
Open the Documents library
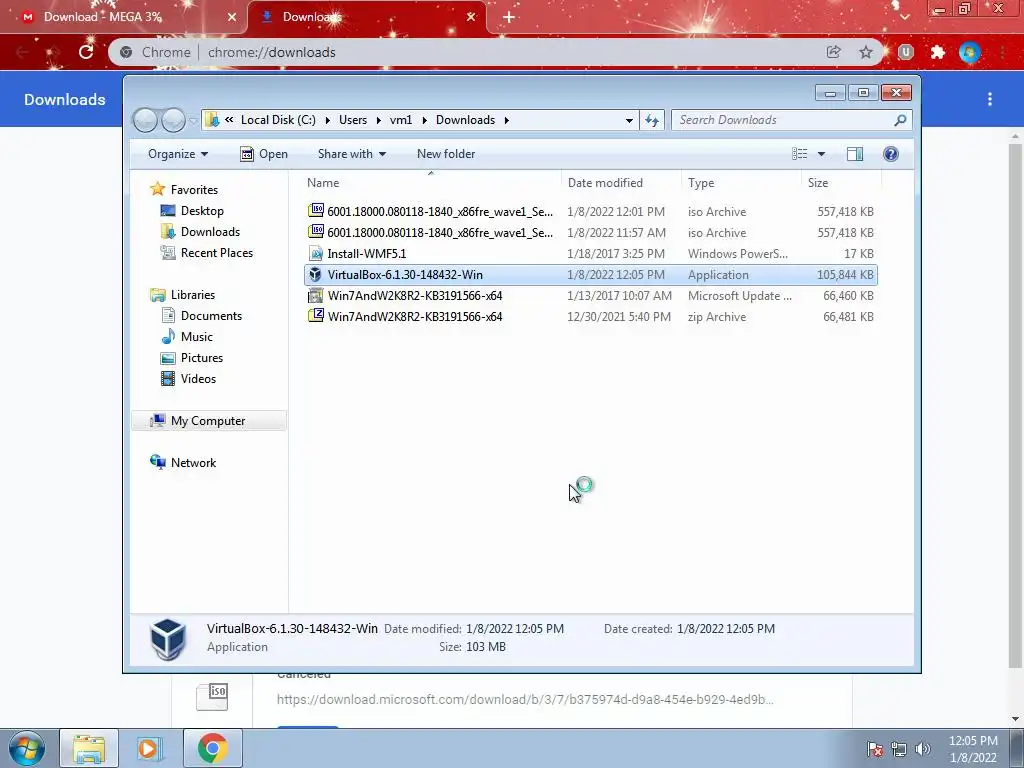point(202,316)
